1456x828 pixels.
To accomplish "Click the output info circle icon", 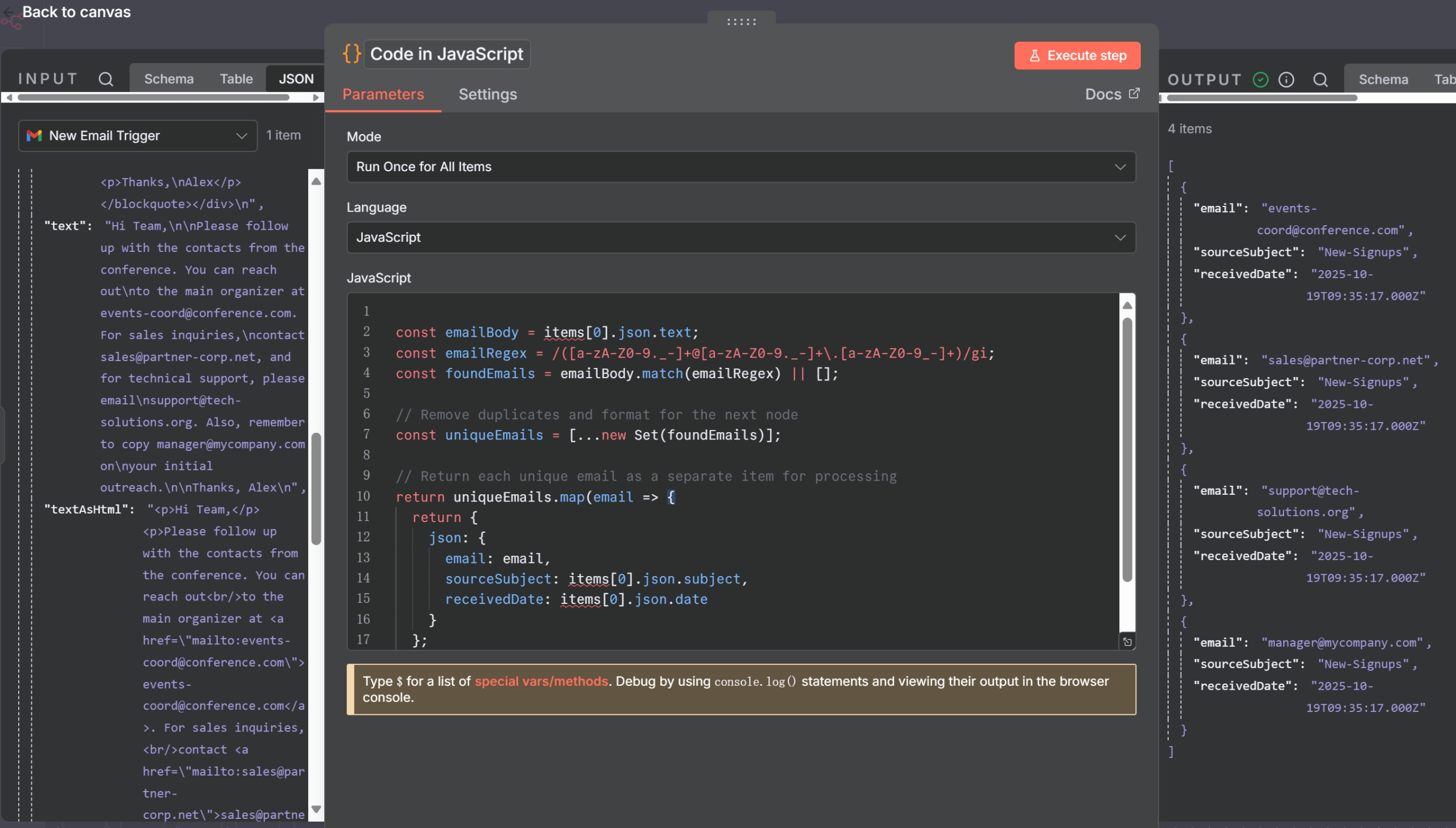I will (x=1286, y=80).
